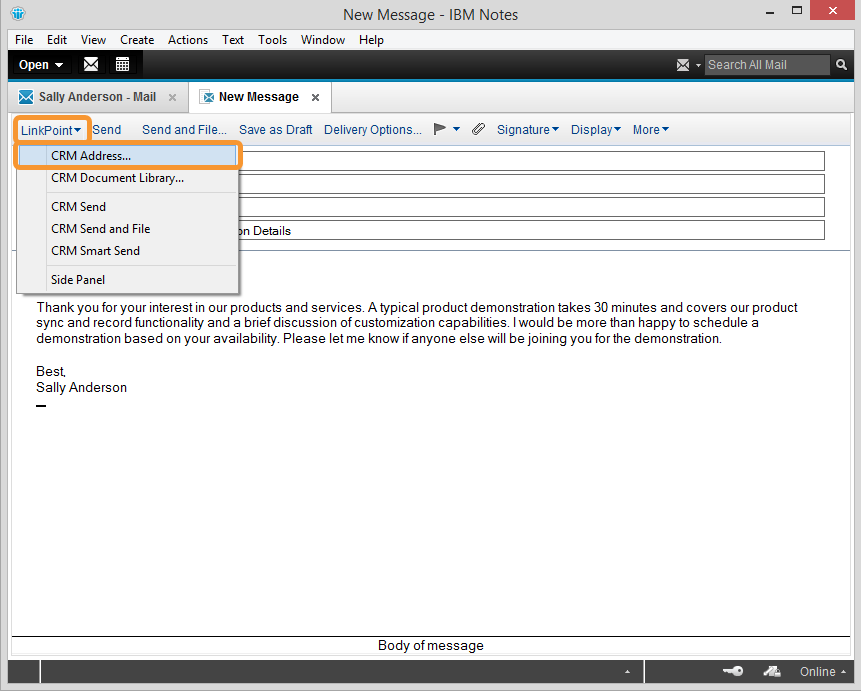Click Send and File... button
The width and height of the screenshot is (861, 691).
[x=184, y=130]
